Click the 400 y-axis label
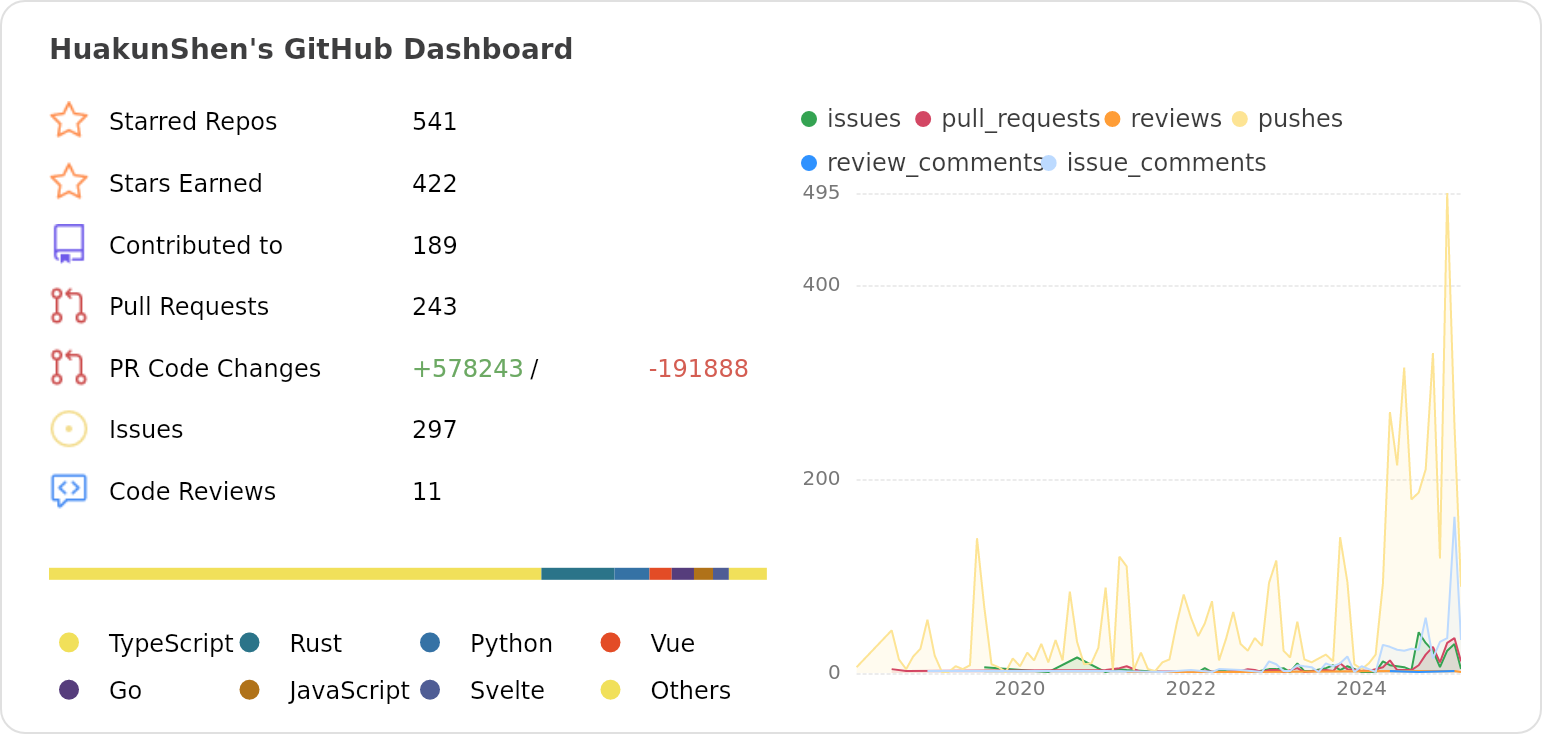The image size is (1542, 734). coord(821,285)
